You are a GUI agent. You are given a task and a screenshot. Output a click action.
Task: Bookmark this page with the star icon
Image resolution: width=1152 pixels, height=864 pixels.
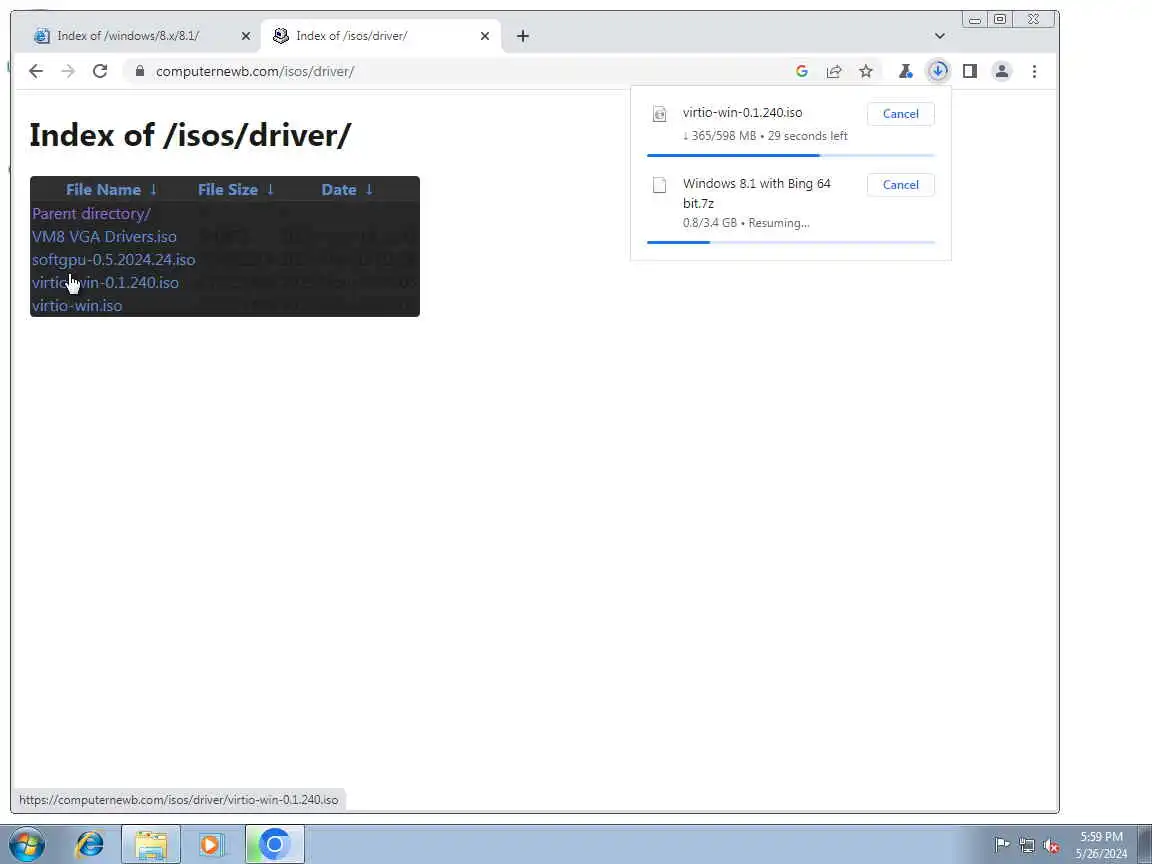[866, 71]
